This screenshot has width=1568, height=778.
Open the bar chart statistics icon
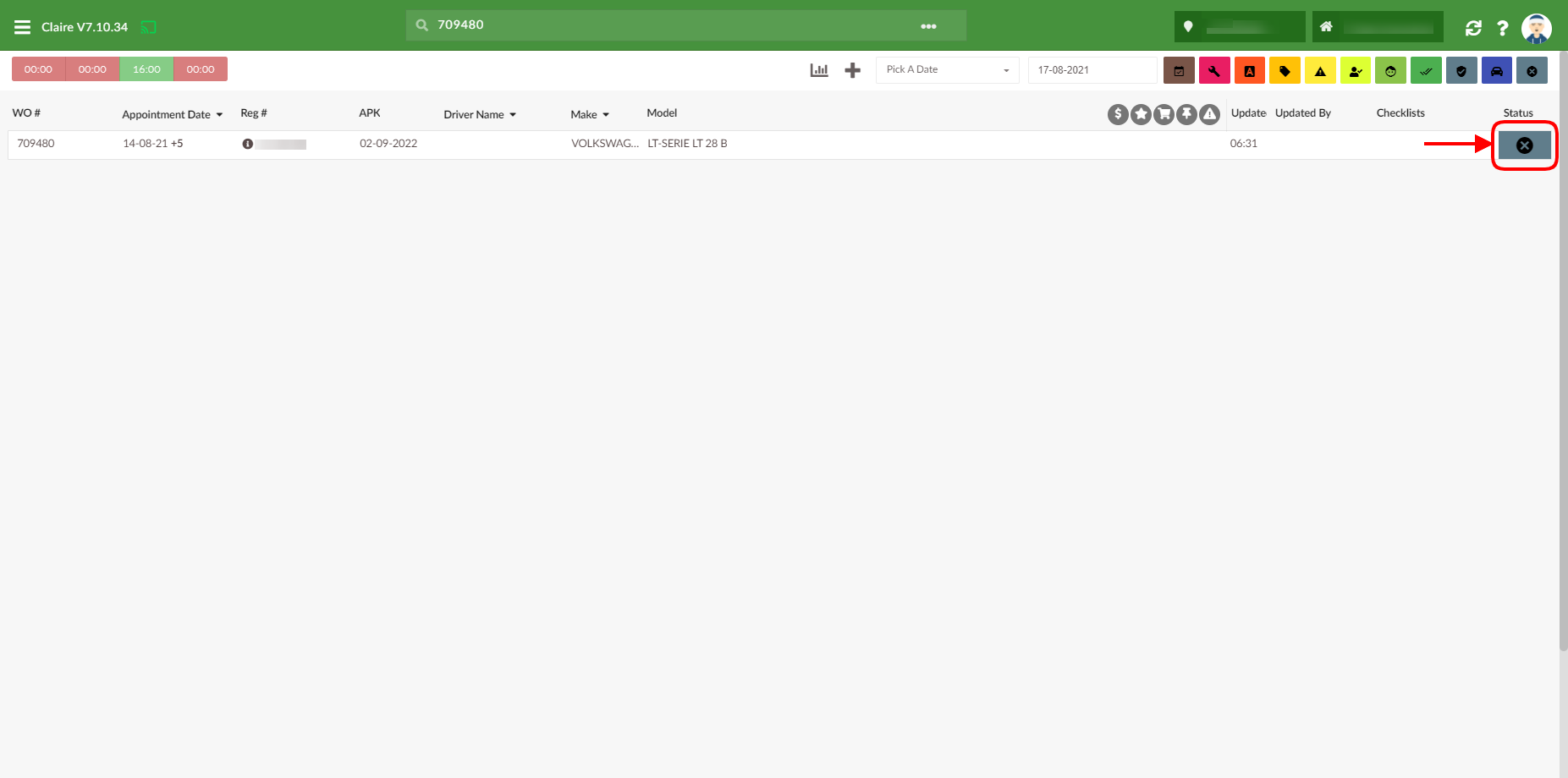[819, 70]
